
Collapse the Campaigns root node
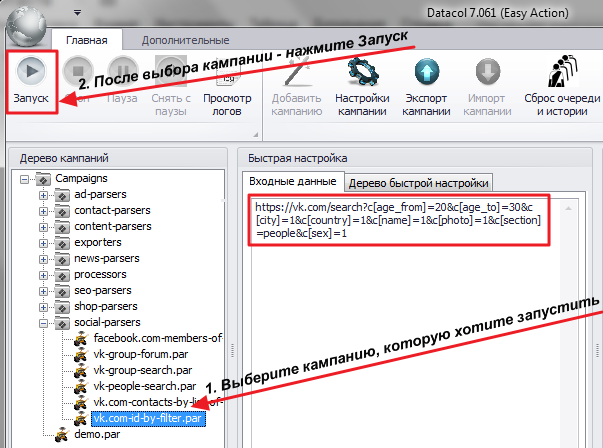coord(25,179)
